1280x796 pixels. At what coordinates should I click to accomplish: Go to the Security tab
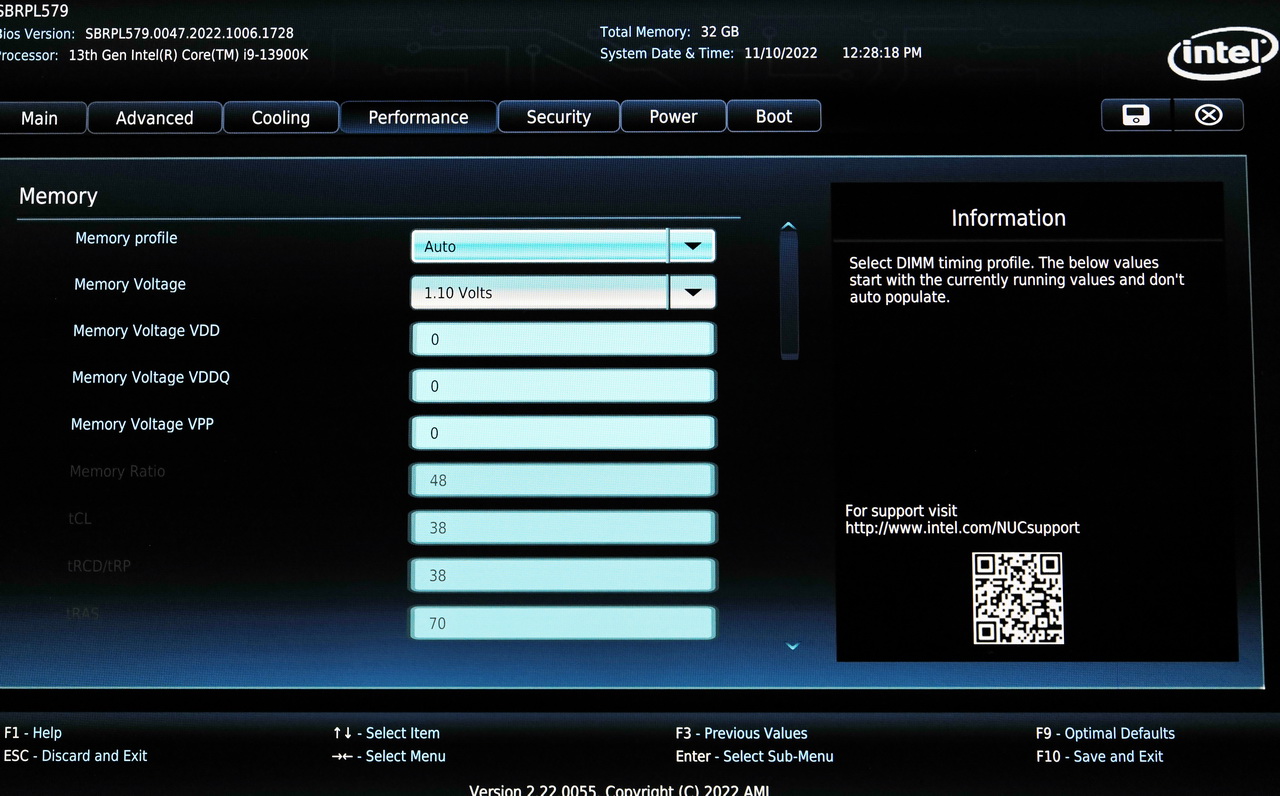pyautogui.click(x=558, y=117)
